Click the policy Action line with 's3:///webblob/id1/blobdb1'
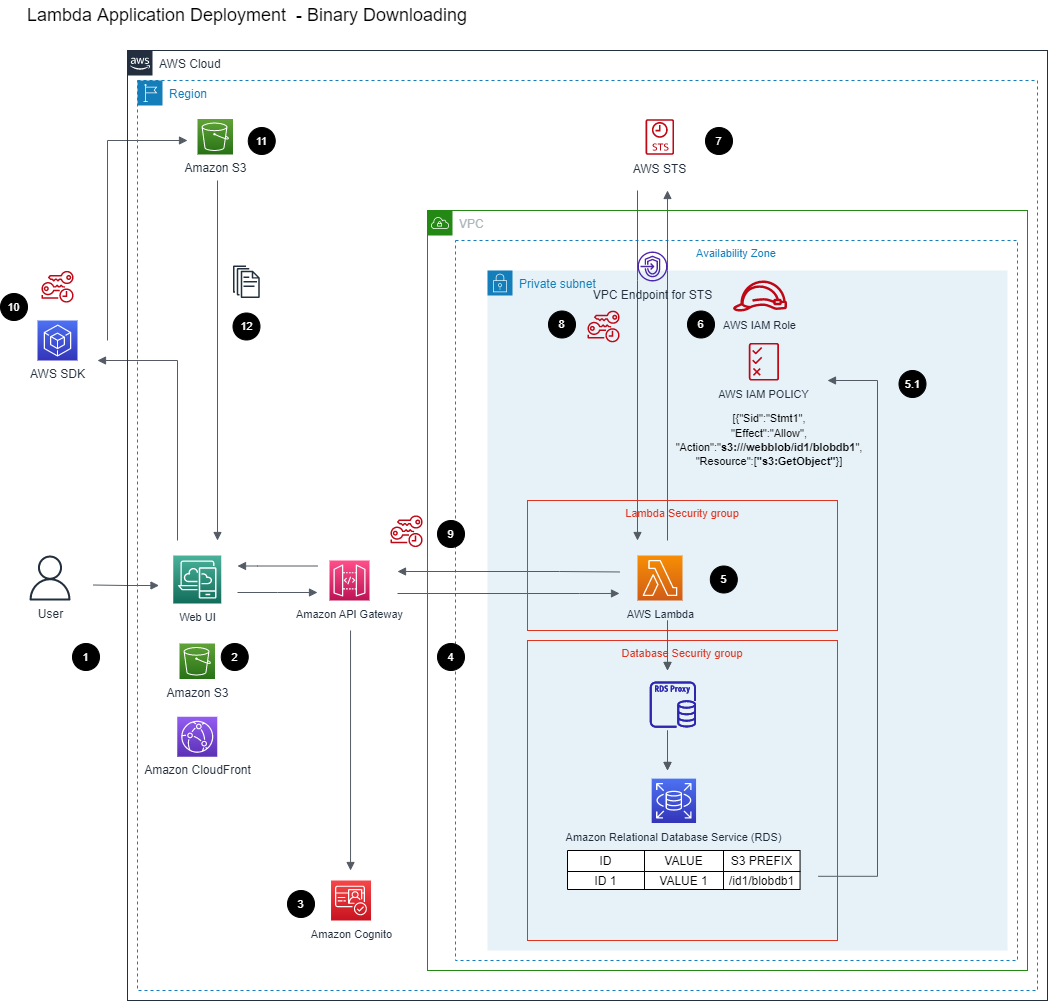The width and height of the screenshot is (1048, 1001). click(x=769, y=447)
